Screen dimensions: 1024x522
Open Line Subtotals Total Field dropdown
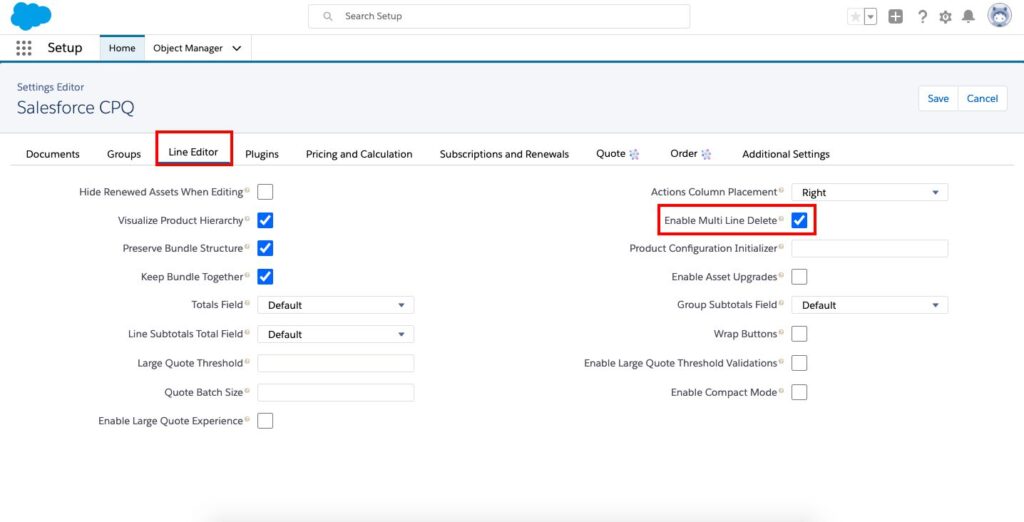336,334
